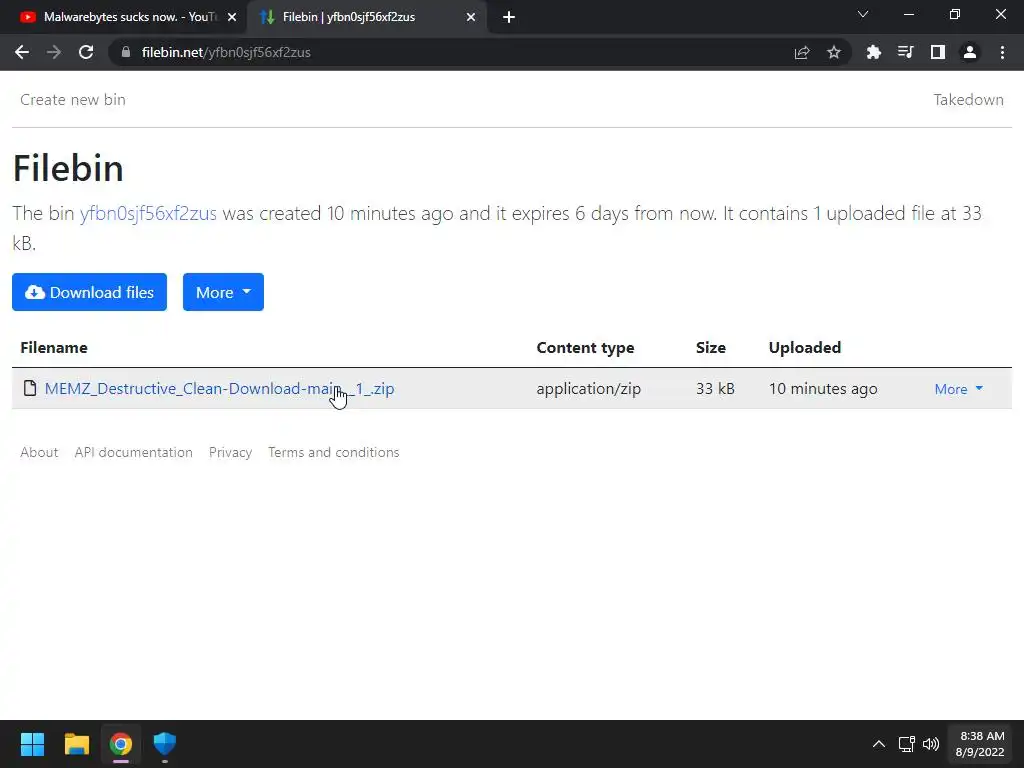Reload the Filebin page

pyautogui.click(x=86, y=52)
